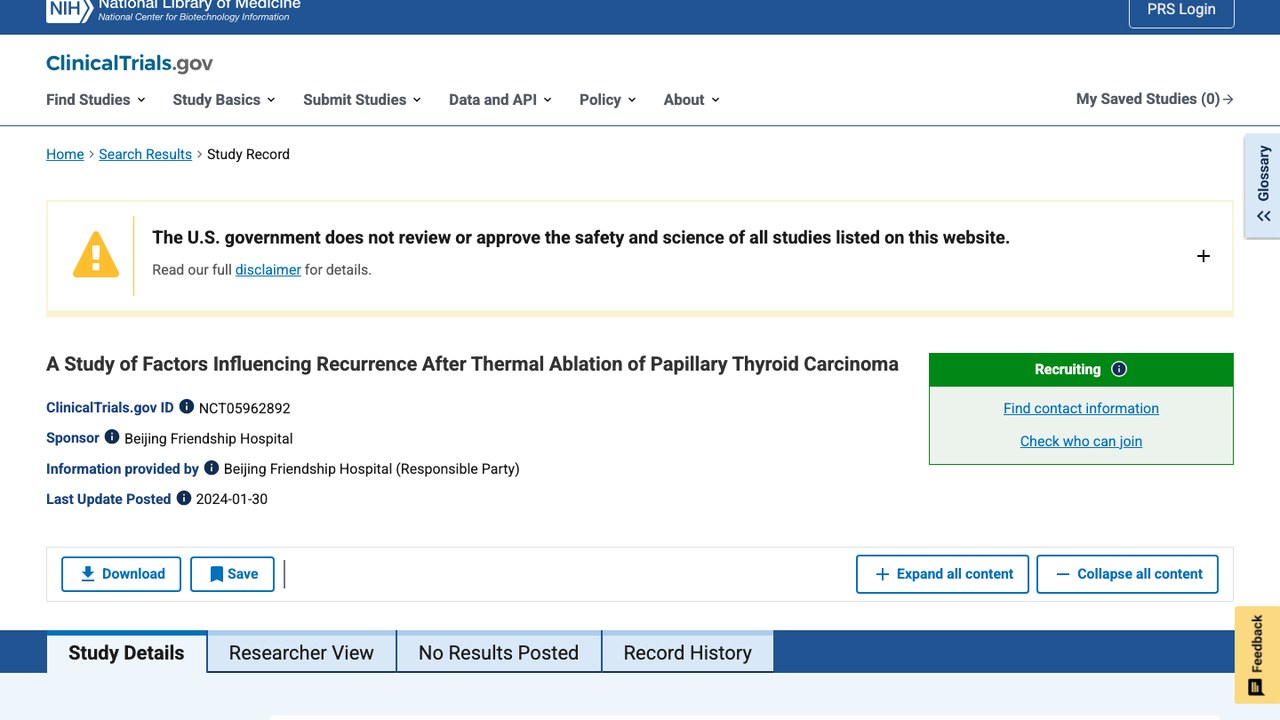Save this study with bookmark button

click(x=233, y=574)
